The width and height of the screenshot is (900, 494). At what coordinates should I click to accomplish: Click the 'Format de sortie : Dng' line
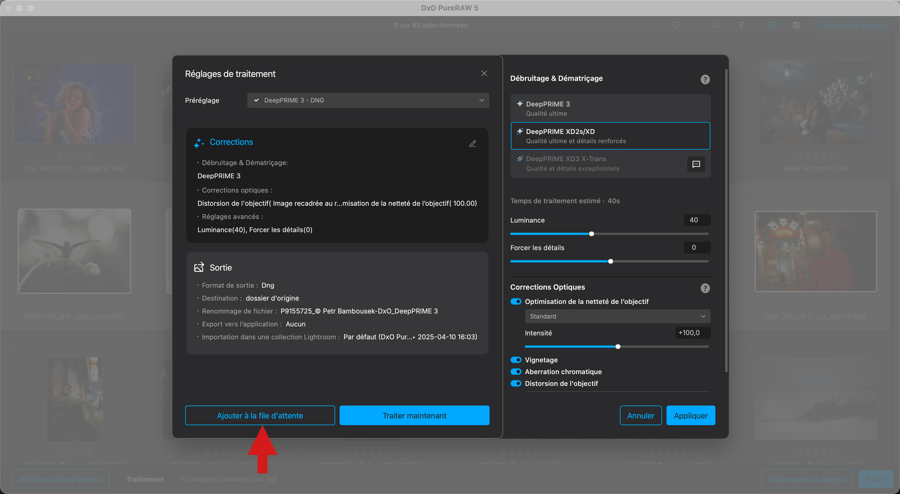(x=238, y=285)
